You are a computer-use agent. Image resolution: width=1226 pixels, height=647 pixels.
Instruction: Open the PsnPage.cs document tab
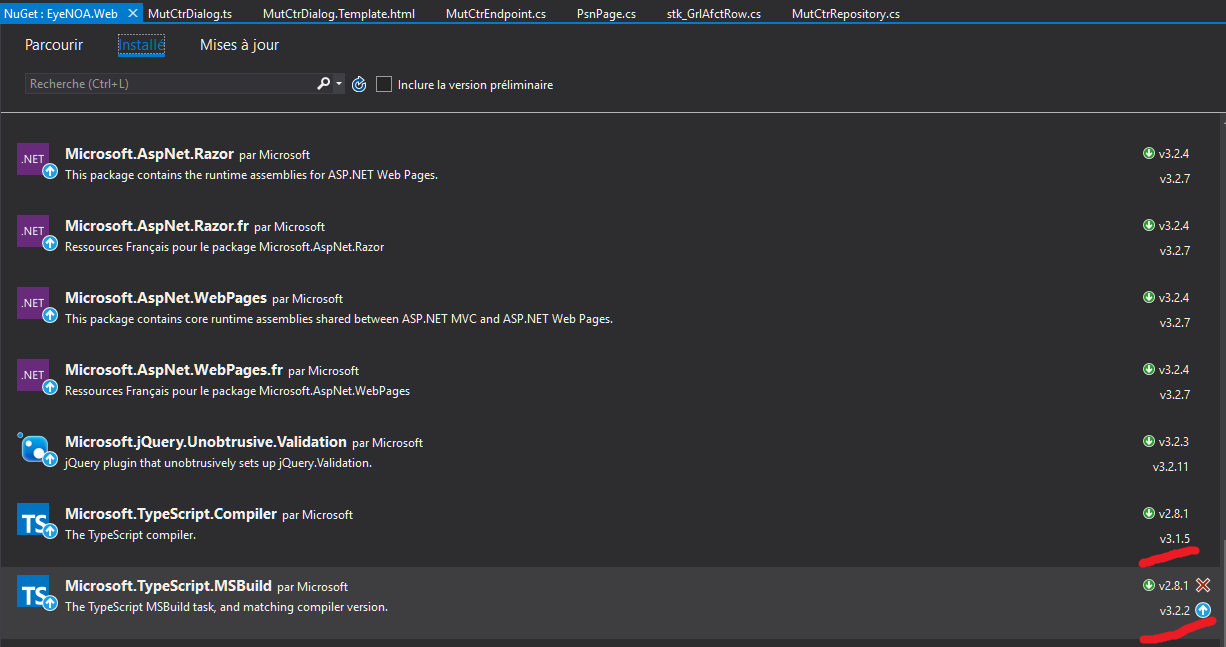[x=606, y=14]
